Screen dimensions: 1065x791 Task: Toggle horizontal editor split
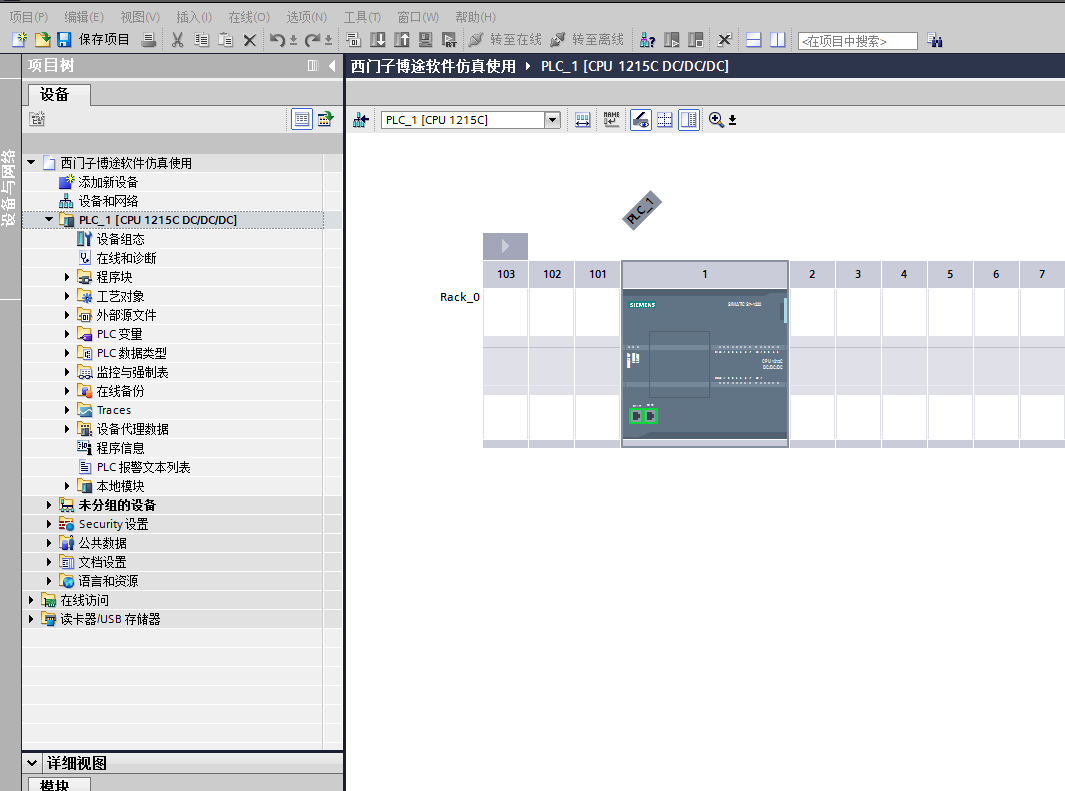[x=753, y=40]
